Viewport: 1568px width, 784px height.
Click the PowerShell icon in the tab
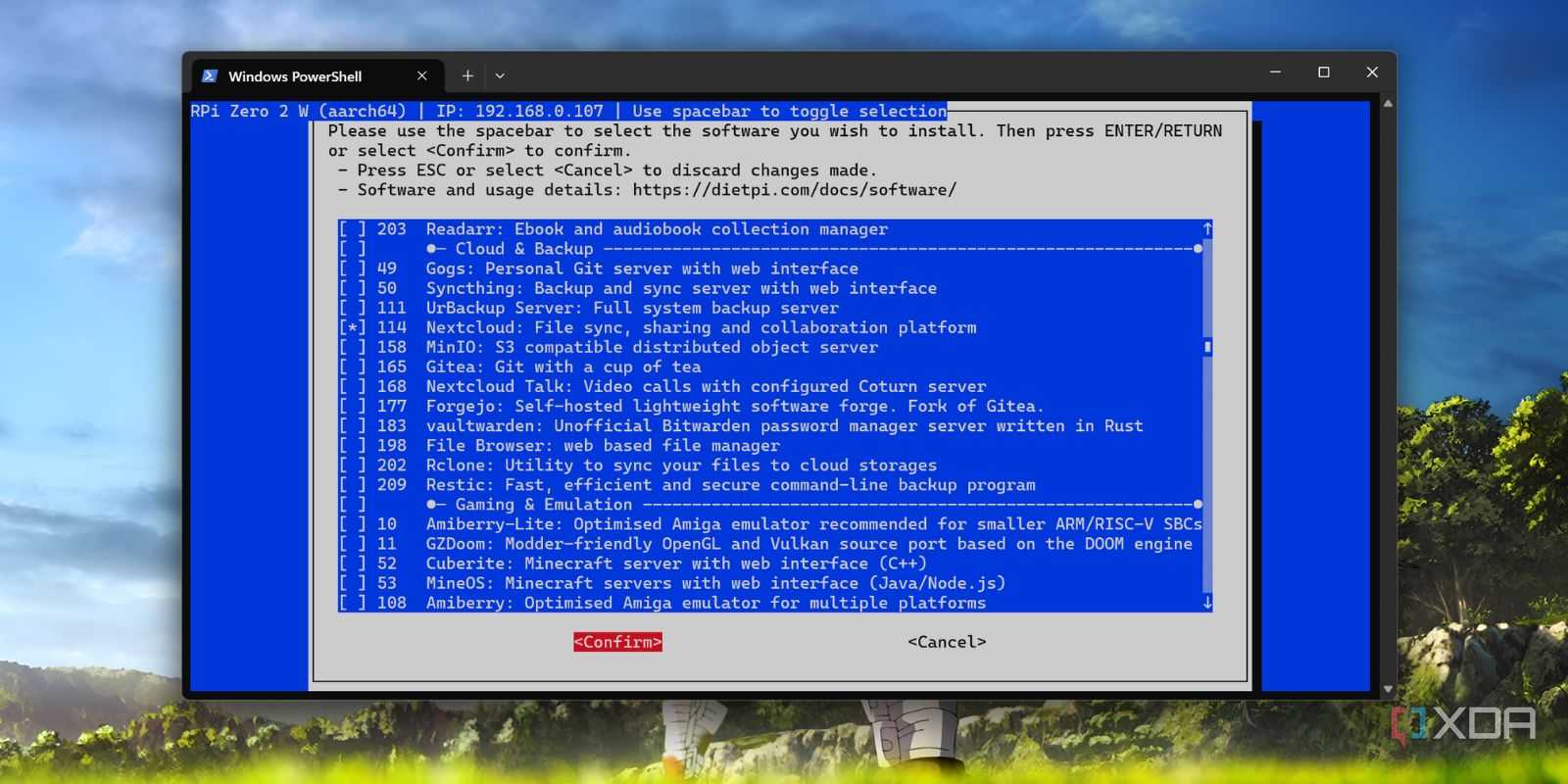point(210,75)
